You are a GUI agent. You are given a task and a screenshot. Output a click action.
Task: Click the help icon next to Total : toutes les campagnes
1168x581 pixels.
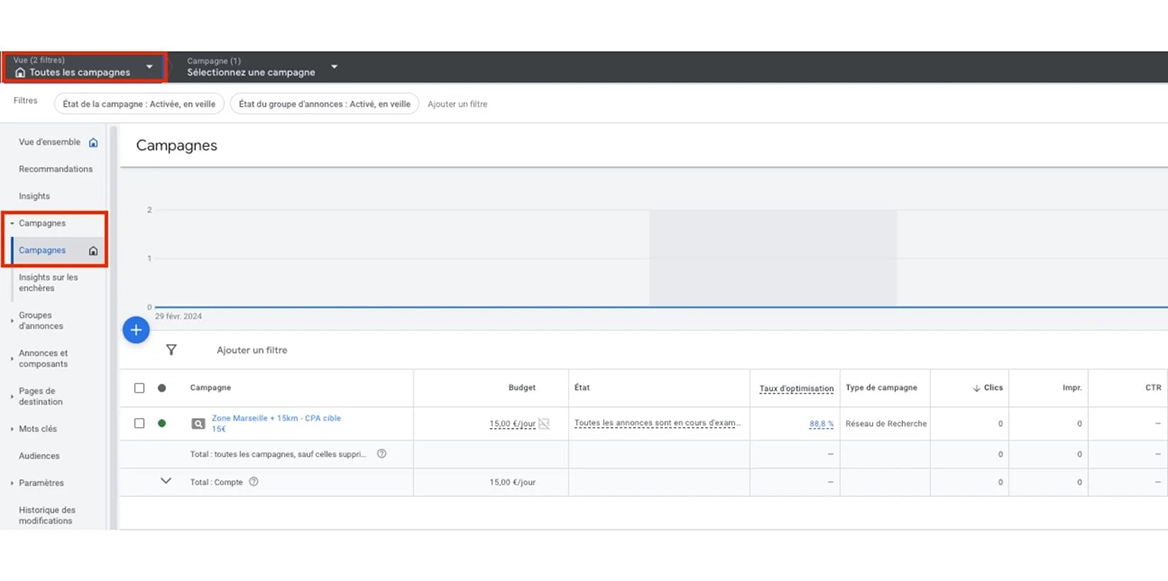click(x=381, y=454)
